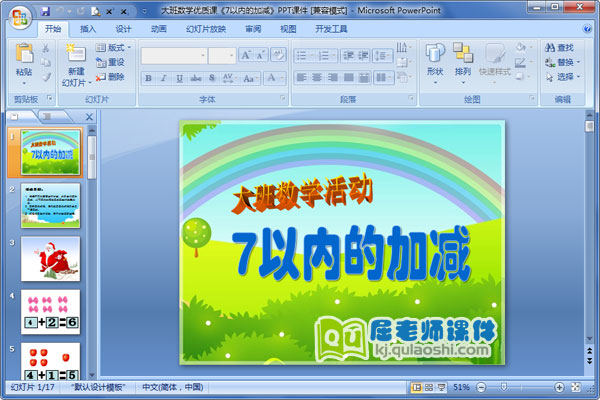Adjust the zoom slider handle
The image size is (600, 400).
coord(504,387)
